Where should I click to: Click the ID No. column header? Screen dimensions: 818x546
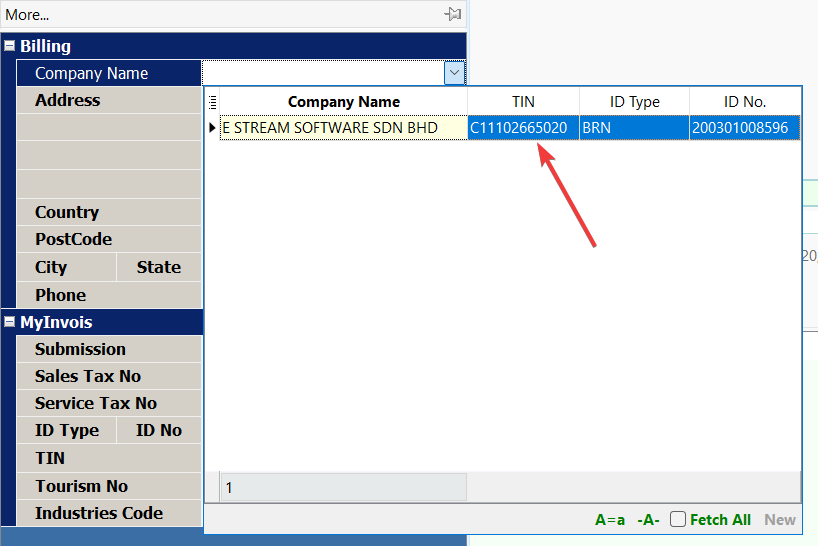[x=744, y=102]
